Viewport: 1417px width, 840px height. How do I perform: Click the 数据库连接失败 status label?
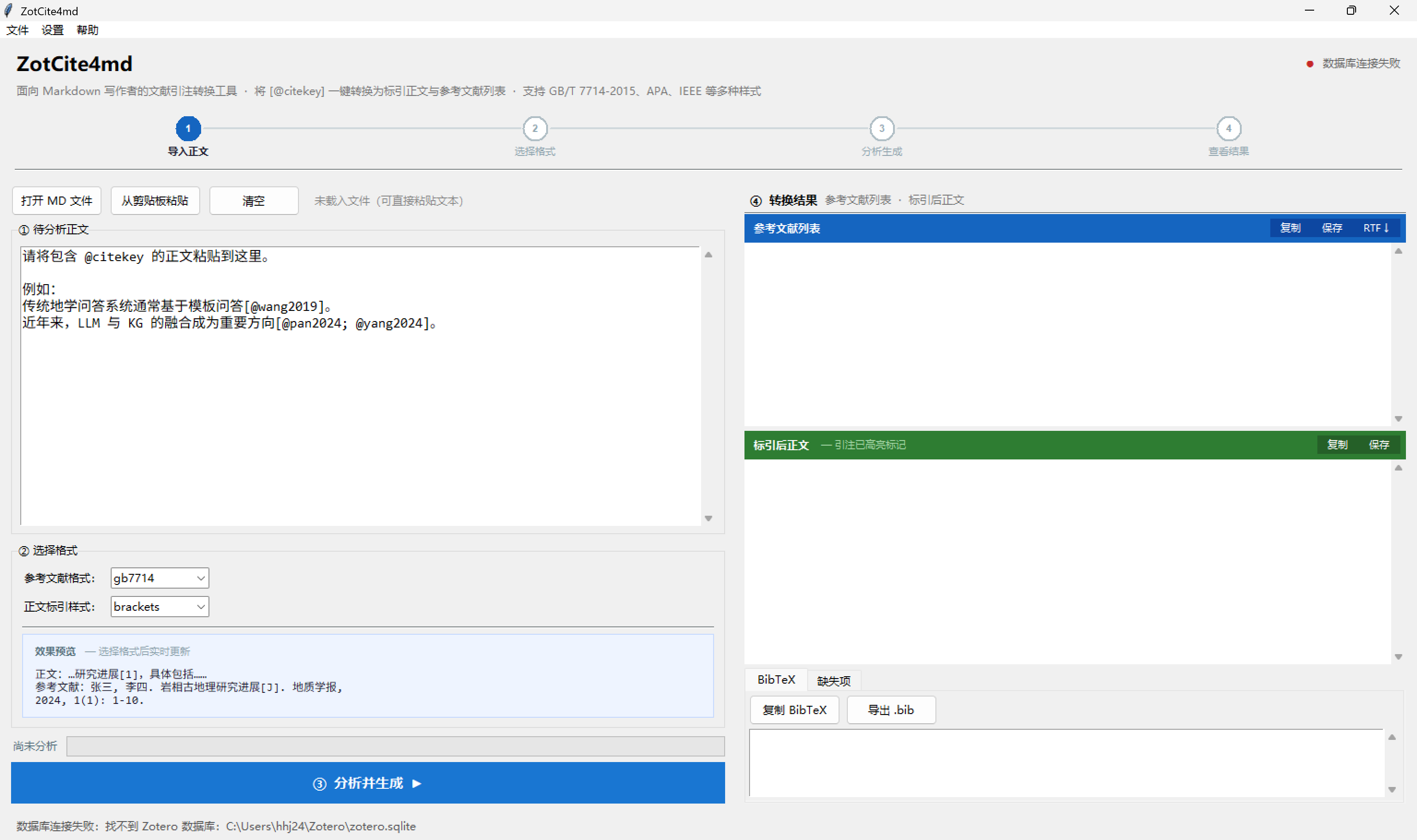(1361, 63)
